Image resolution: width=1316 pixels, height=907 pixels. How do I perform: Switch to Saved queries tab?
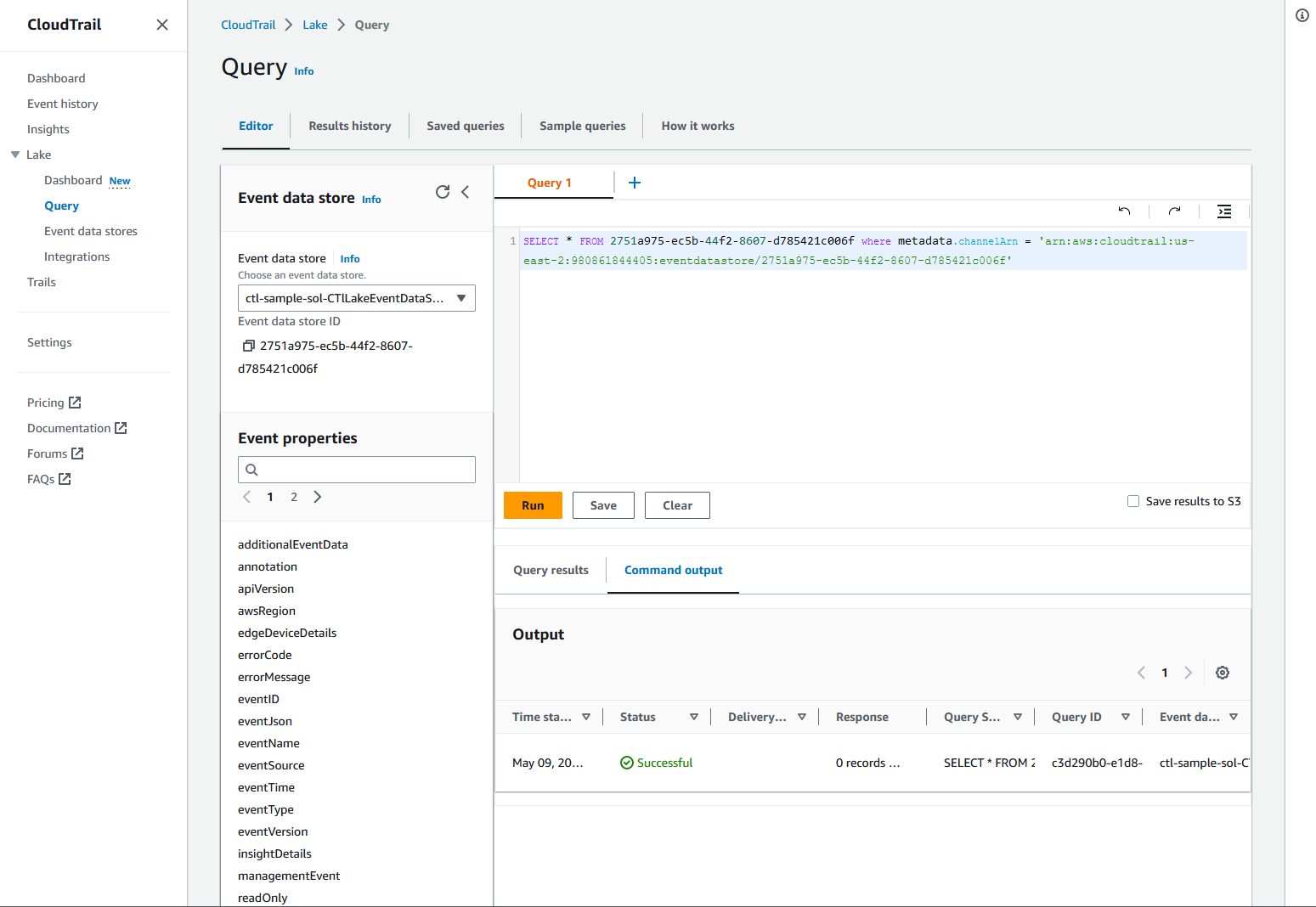[x=466, y=126]
